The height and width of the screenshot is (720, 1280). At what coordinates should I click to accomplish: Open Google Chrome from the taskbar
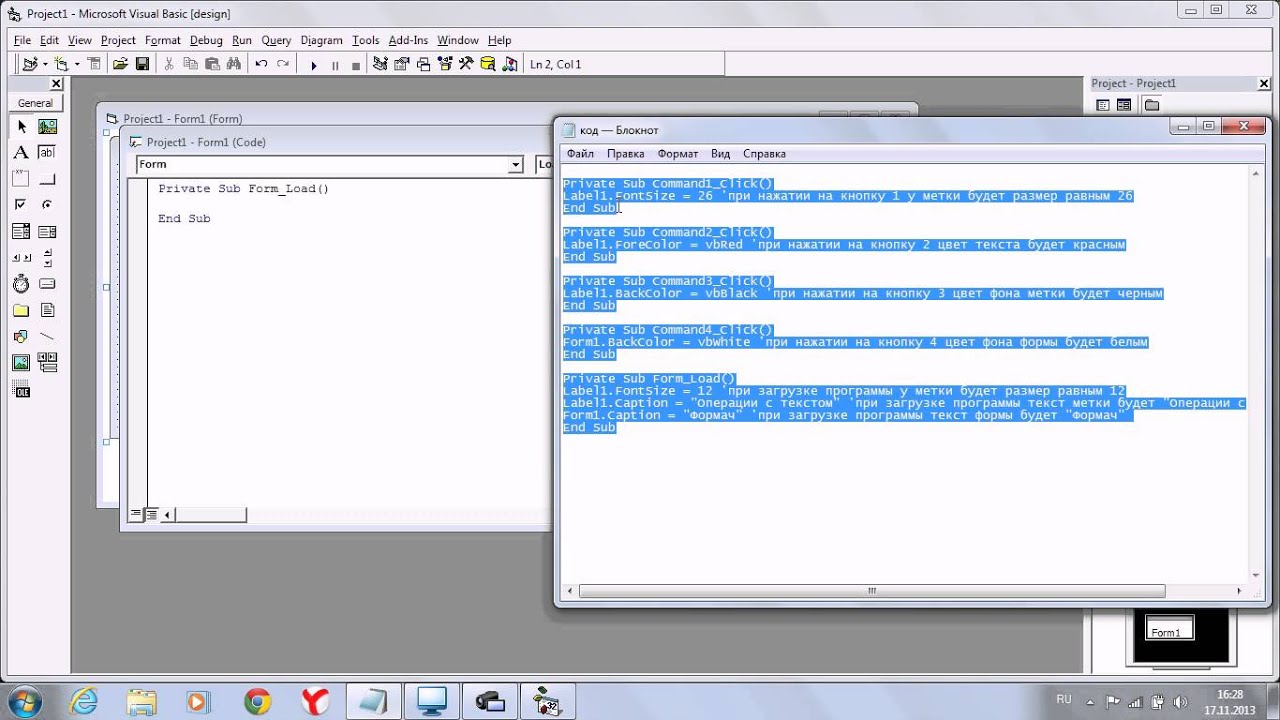click(x=257, y=701)
